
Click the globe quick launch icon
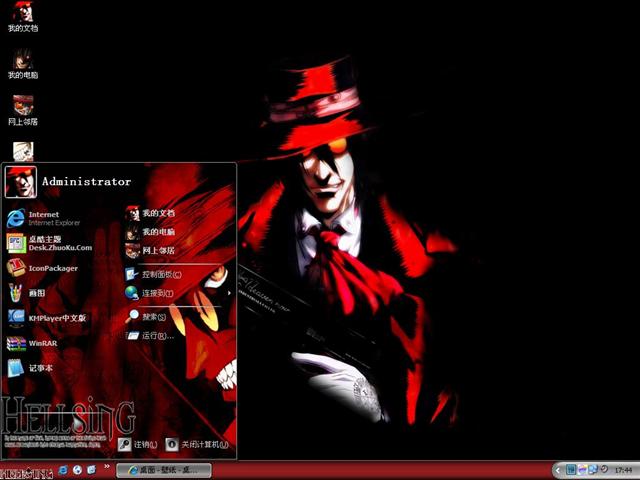78,470
